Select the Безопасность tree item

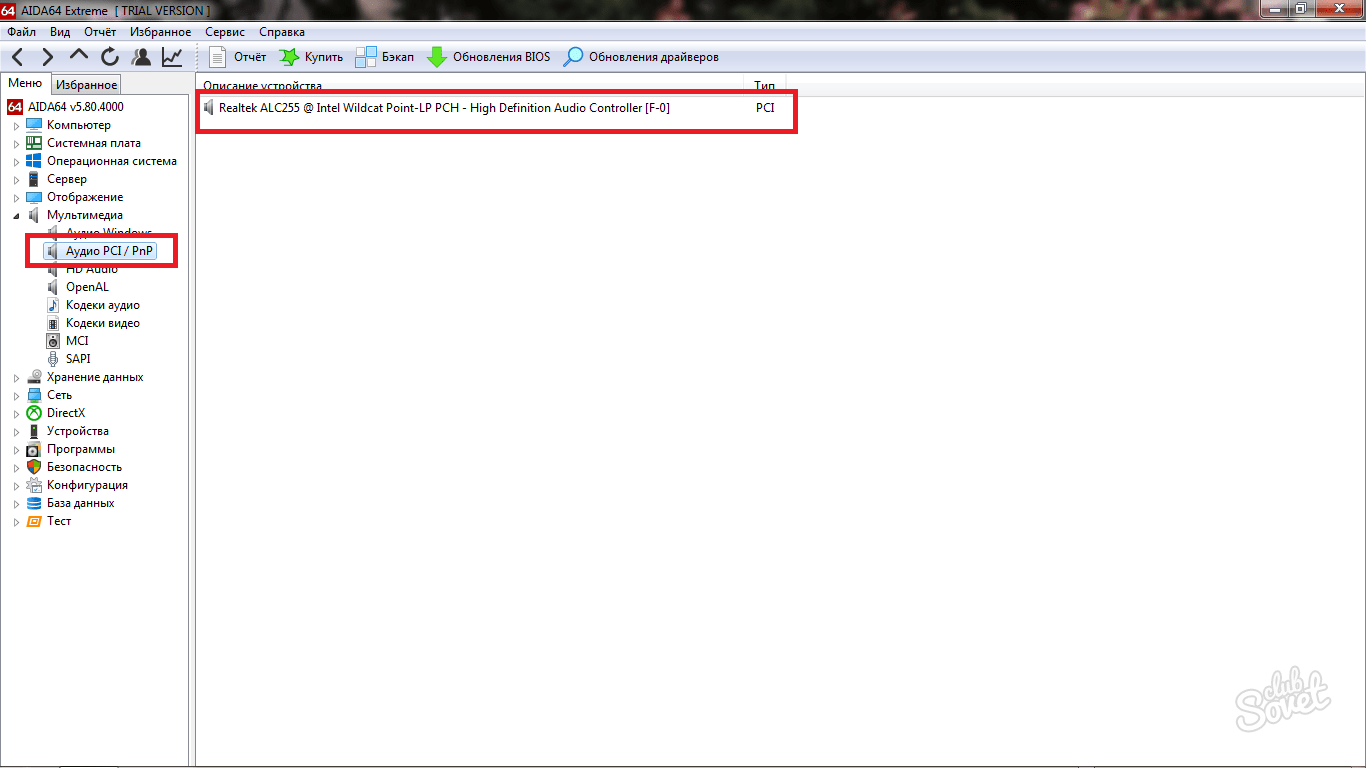[84, 467]
